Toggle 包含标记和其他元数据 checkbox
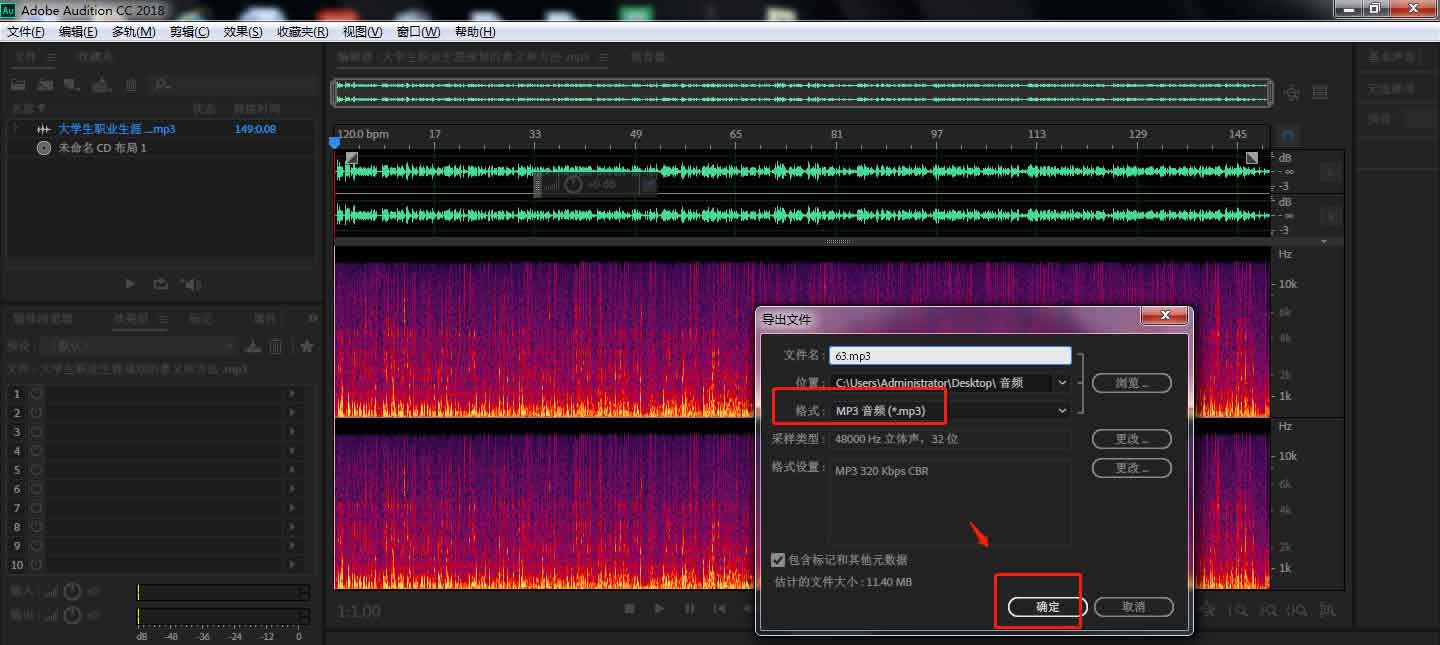This screenshot has height=645, width=1440. (x=778, y=560)
